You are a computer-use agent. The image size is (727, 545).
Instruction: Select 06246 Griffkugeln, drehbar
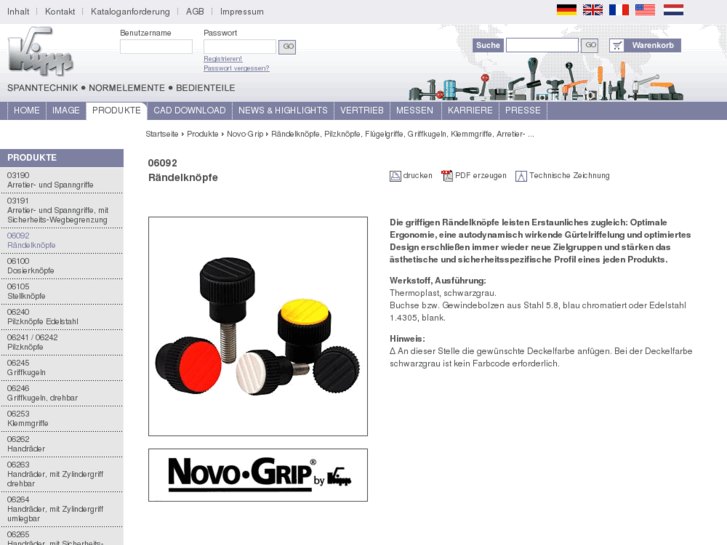tap(62, 393)
